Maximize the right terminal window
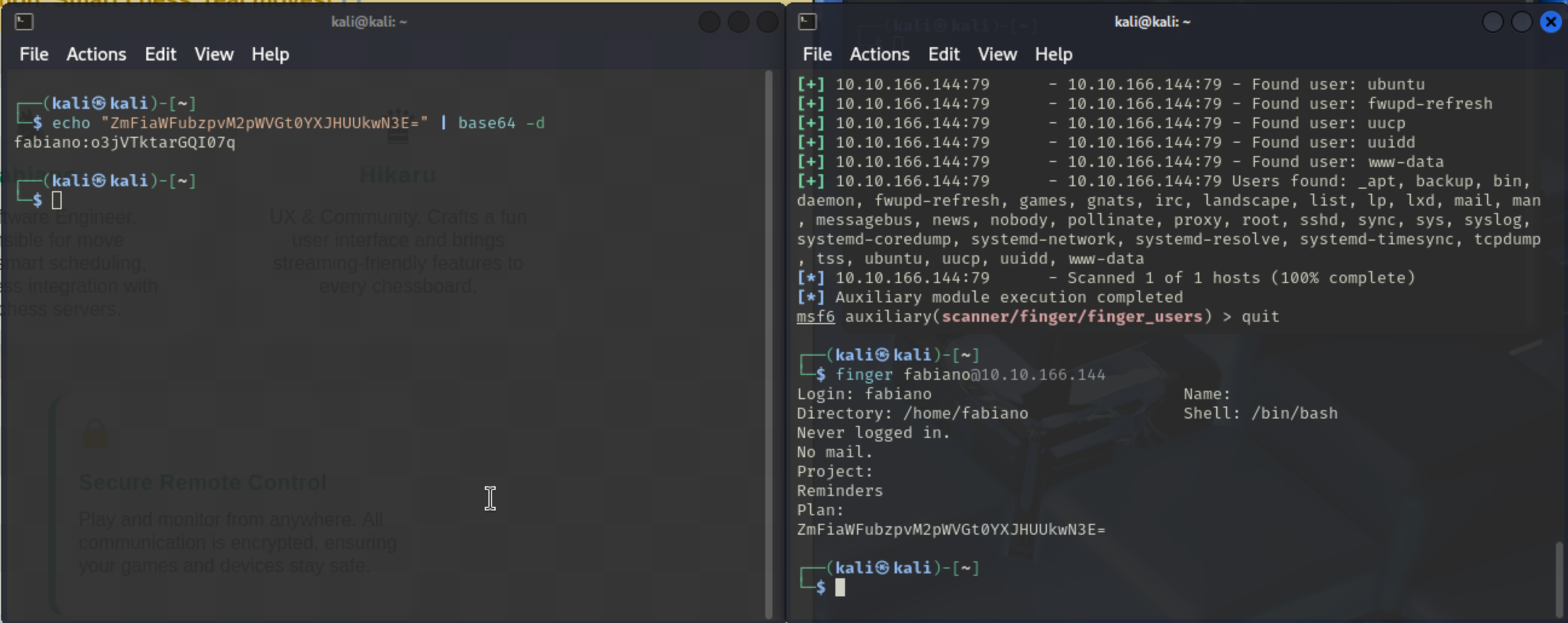Screen dimensions: 1568x623 [1521, 22]
